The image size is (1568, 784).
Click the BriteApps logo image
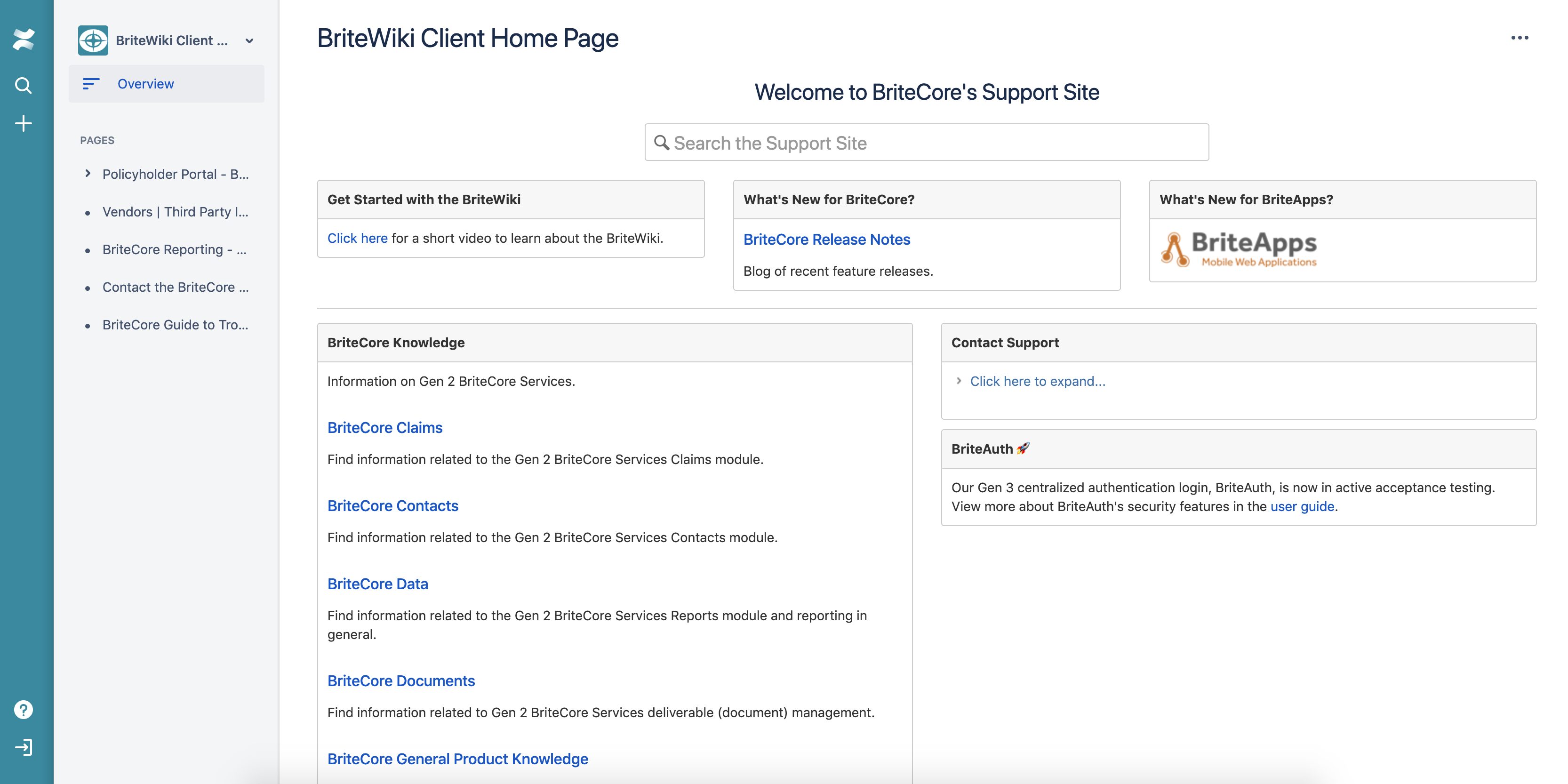pyautogui.click(x=1238, y=249)
